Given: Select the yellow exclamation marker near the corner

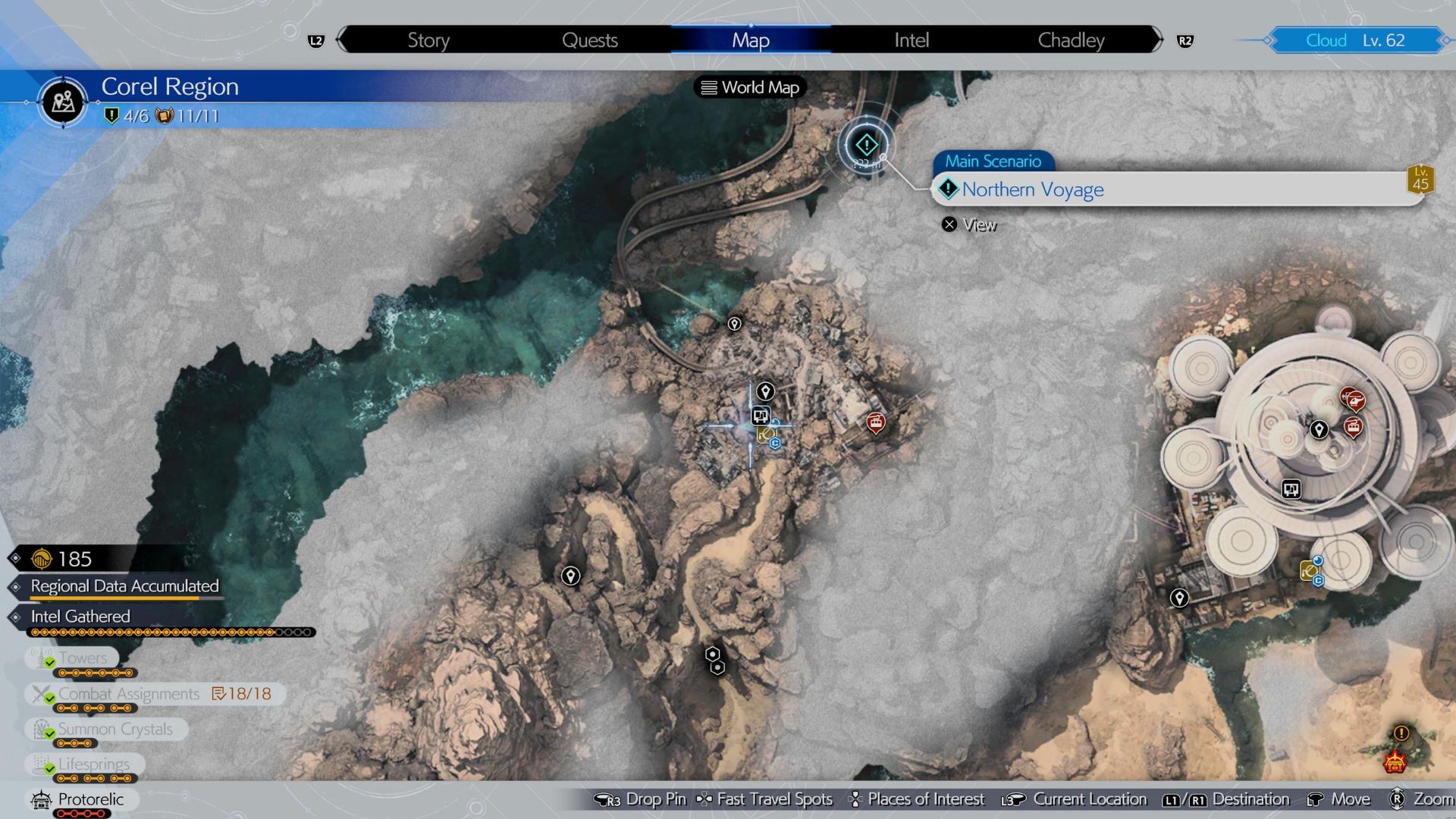Looking at the screenshot, I should coord(1401,733).
